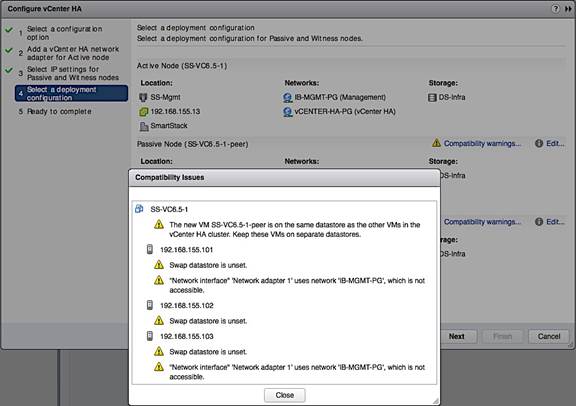Screen dimensions: 576x406
Task: Select the 192.168.155.101 host entry
Action: pyautogui.click(x=186, y=249)
